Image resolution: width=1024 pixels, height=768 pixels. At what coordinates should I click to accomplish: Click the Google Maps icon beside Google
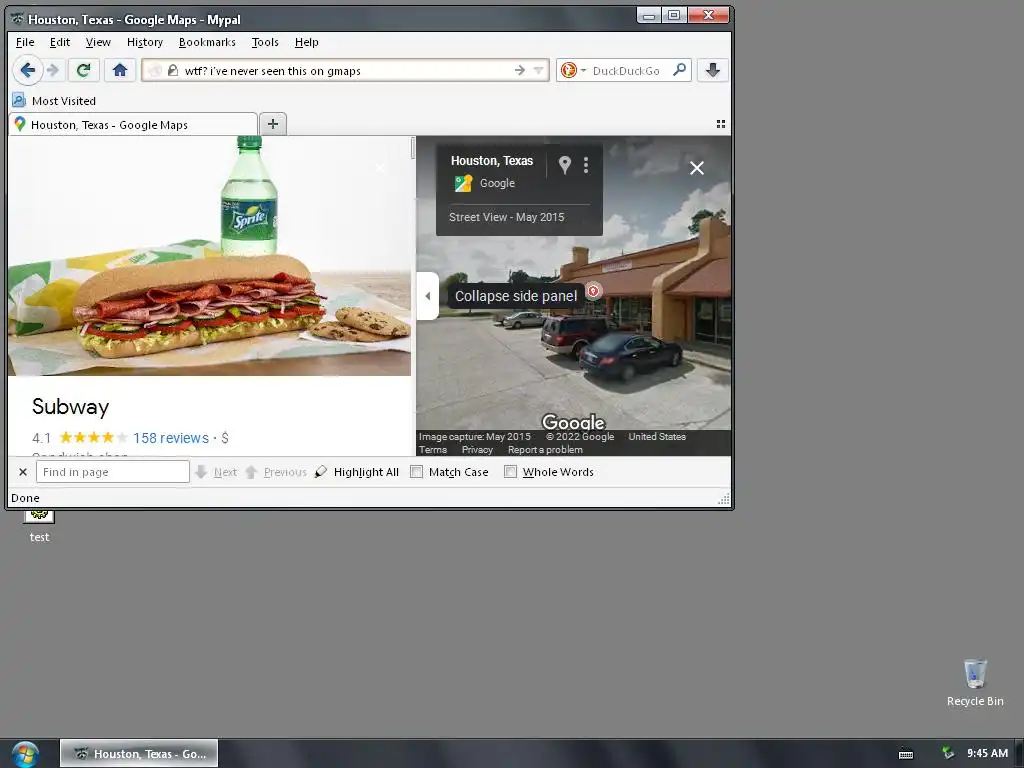[463, 184]
